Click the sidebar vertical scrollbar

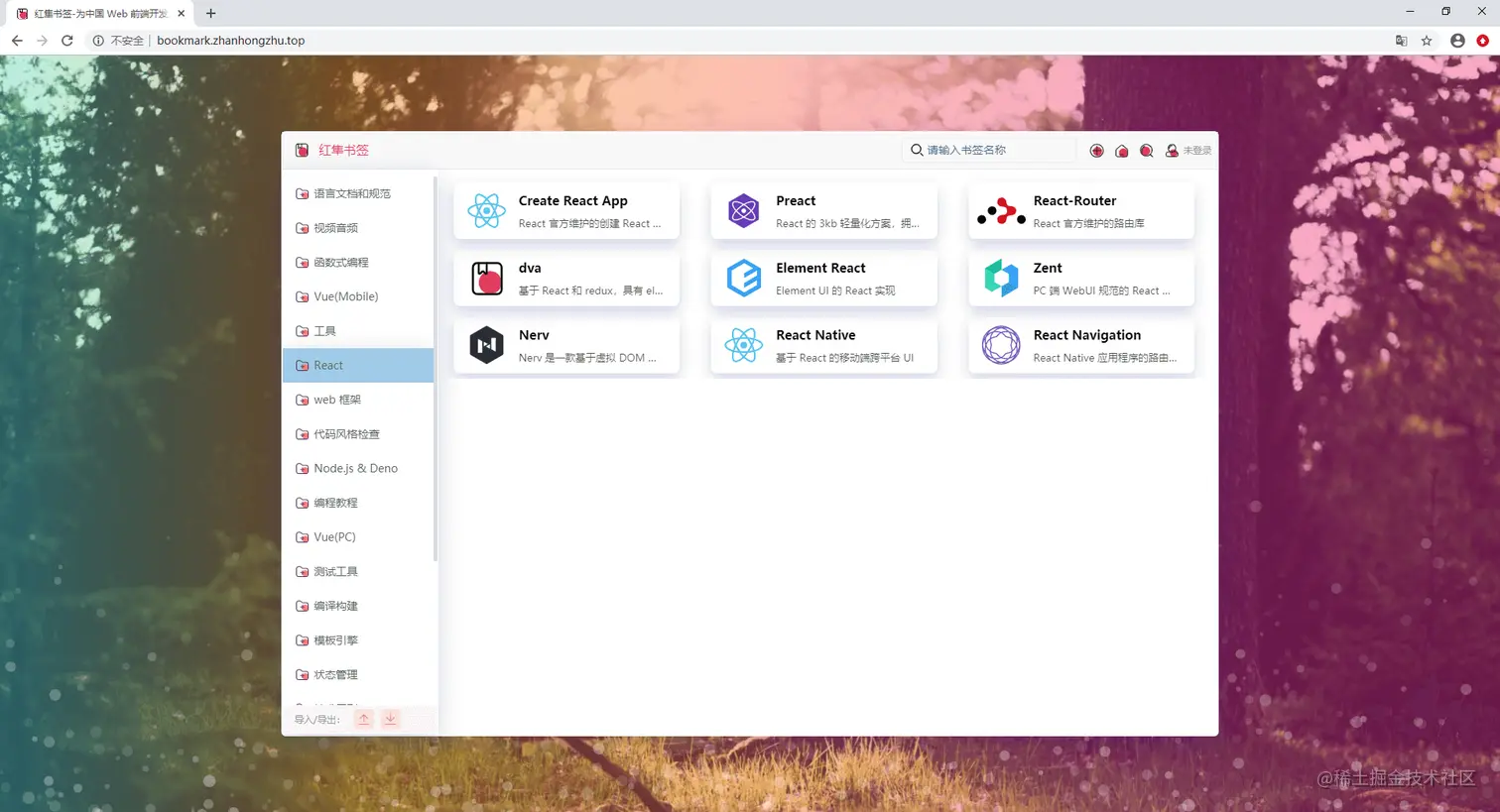click(x=436, y=369)
